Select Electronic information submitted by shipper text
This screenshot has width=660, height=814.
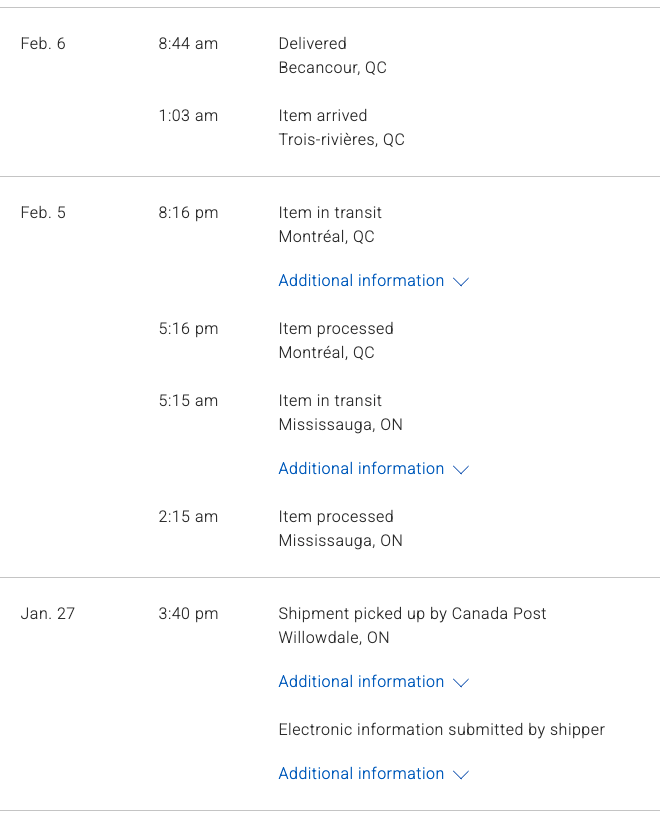coord(441,730)
